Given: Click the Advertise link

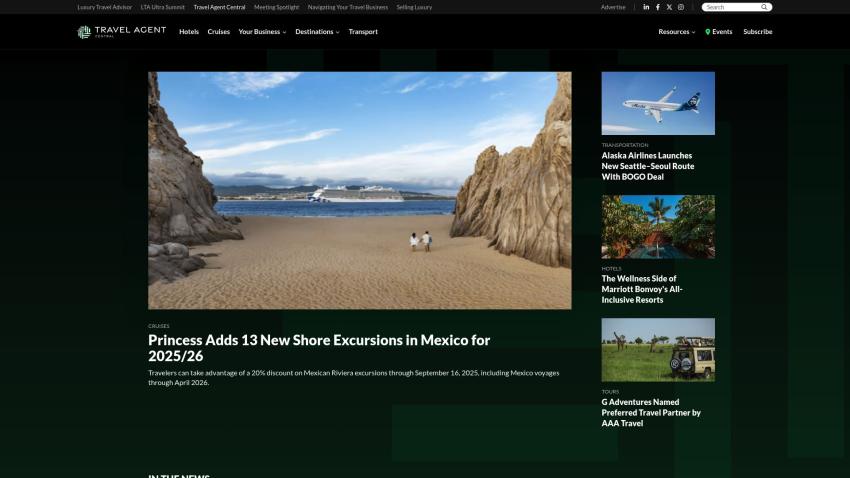Looking at the screenshot, I should tap(613, 7).
